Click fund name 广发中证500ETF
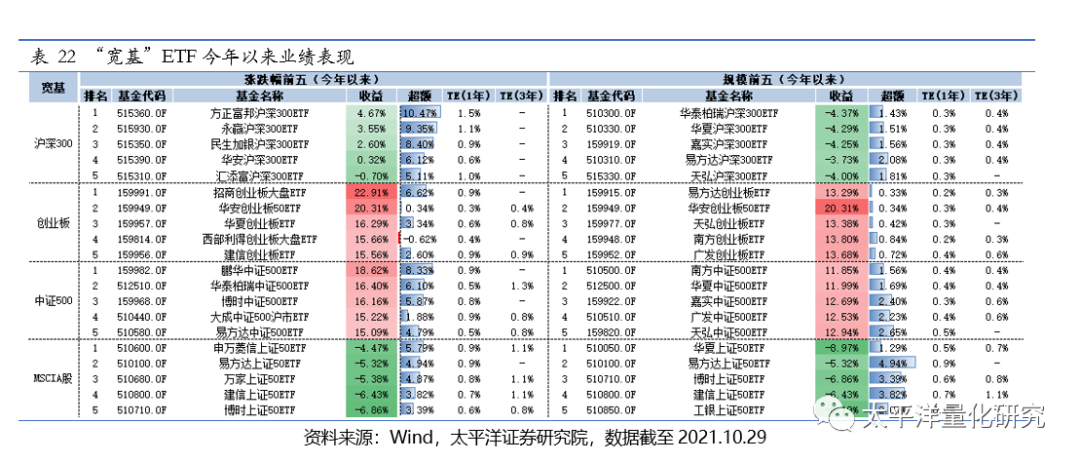 [x=729, y=318]
